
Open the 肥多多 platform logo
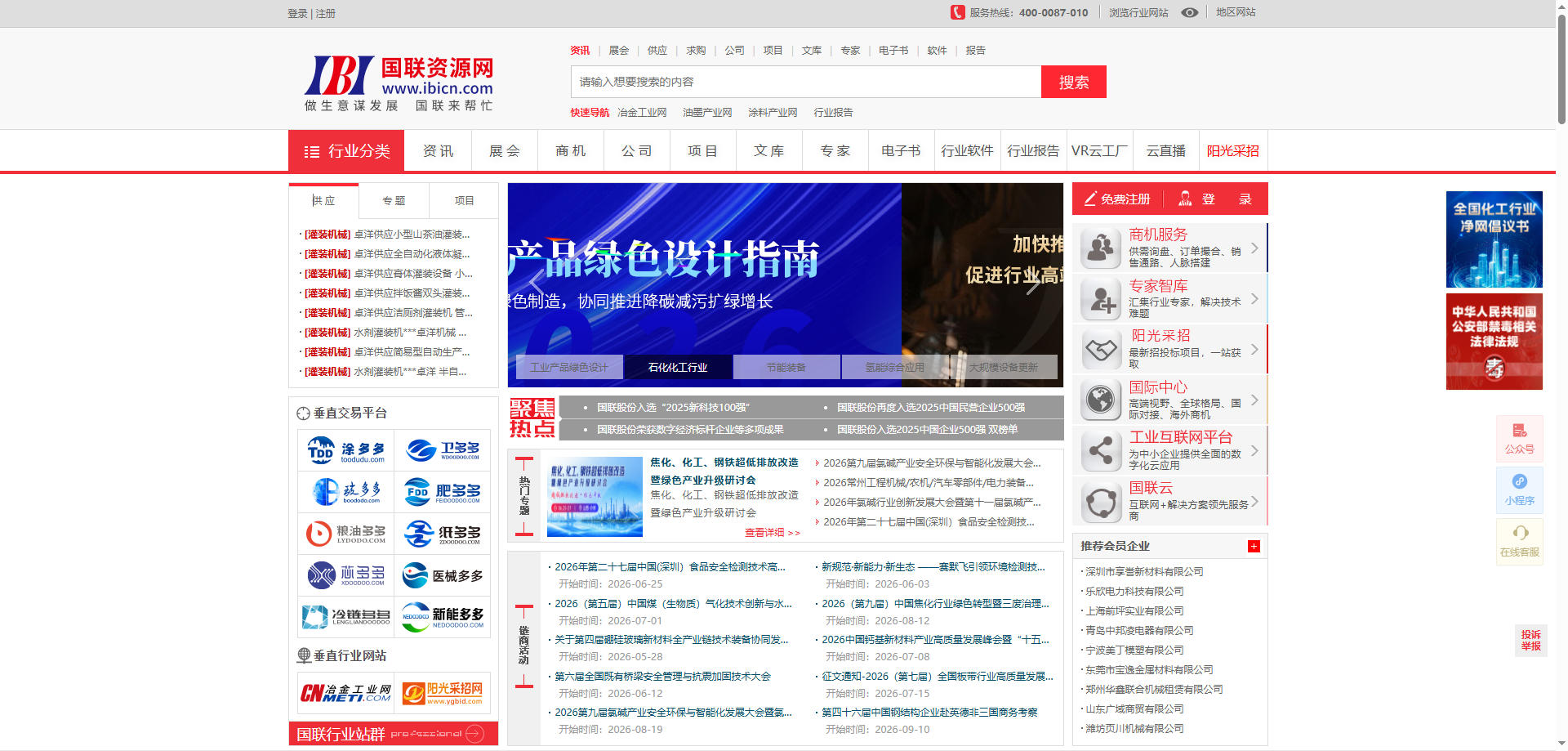click(443, 492)
